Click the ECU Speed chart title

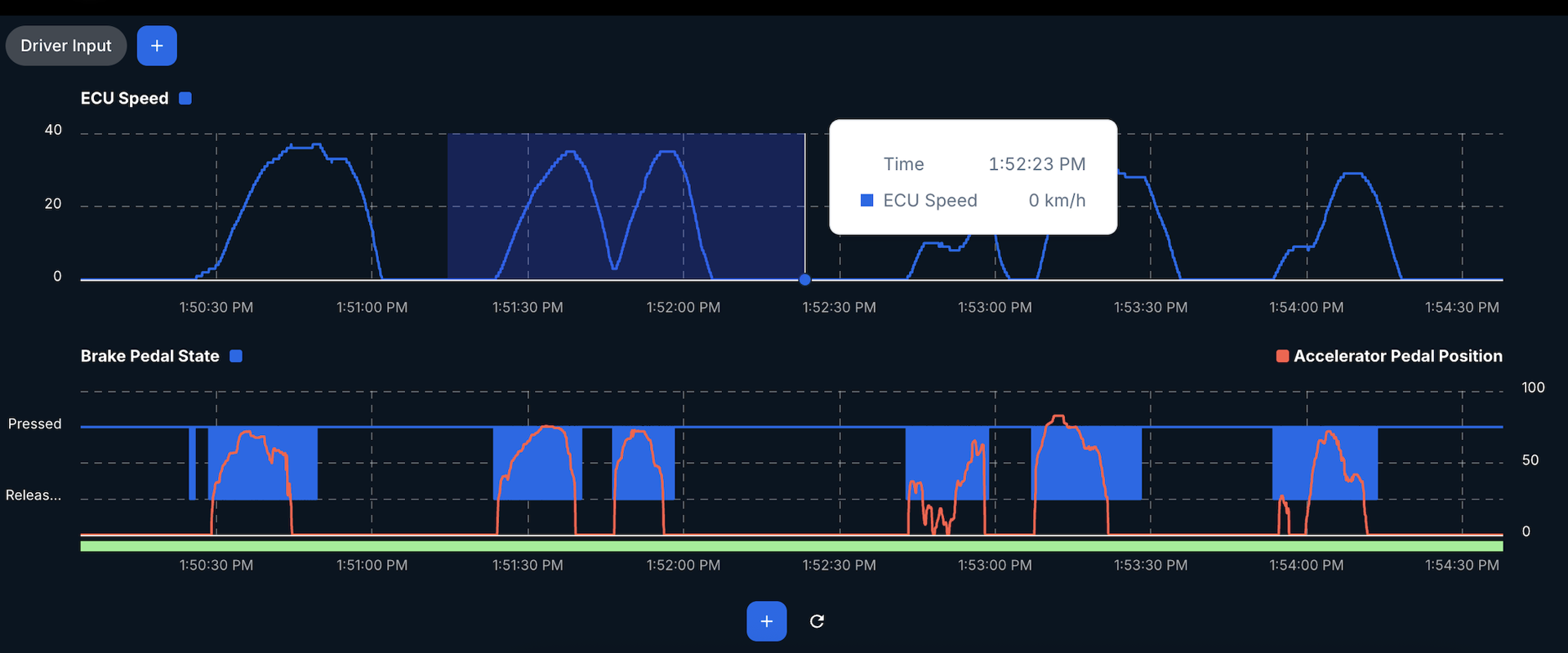pyautogui.click(x=124, y=99)
